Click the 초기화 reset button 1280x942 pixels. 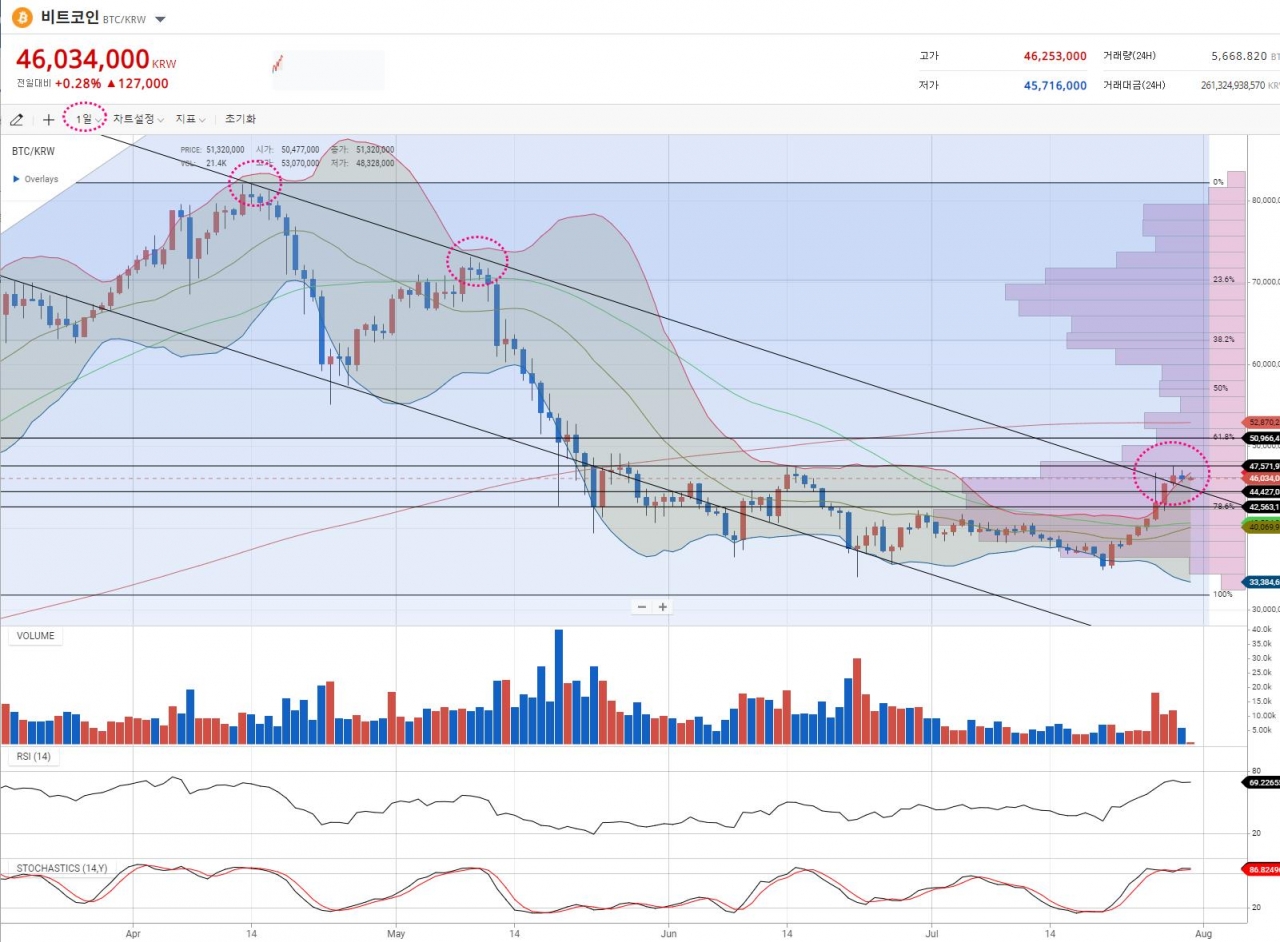point(240,119)
